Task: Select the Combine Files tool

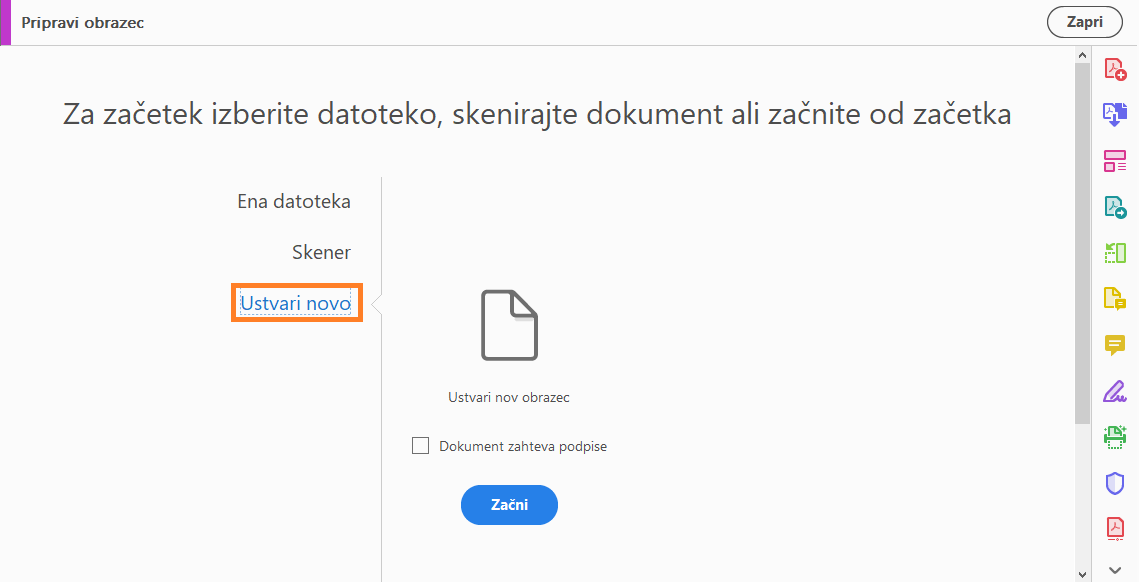Action: pyautogui.click(x=1115, y=114)
